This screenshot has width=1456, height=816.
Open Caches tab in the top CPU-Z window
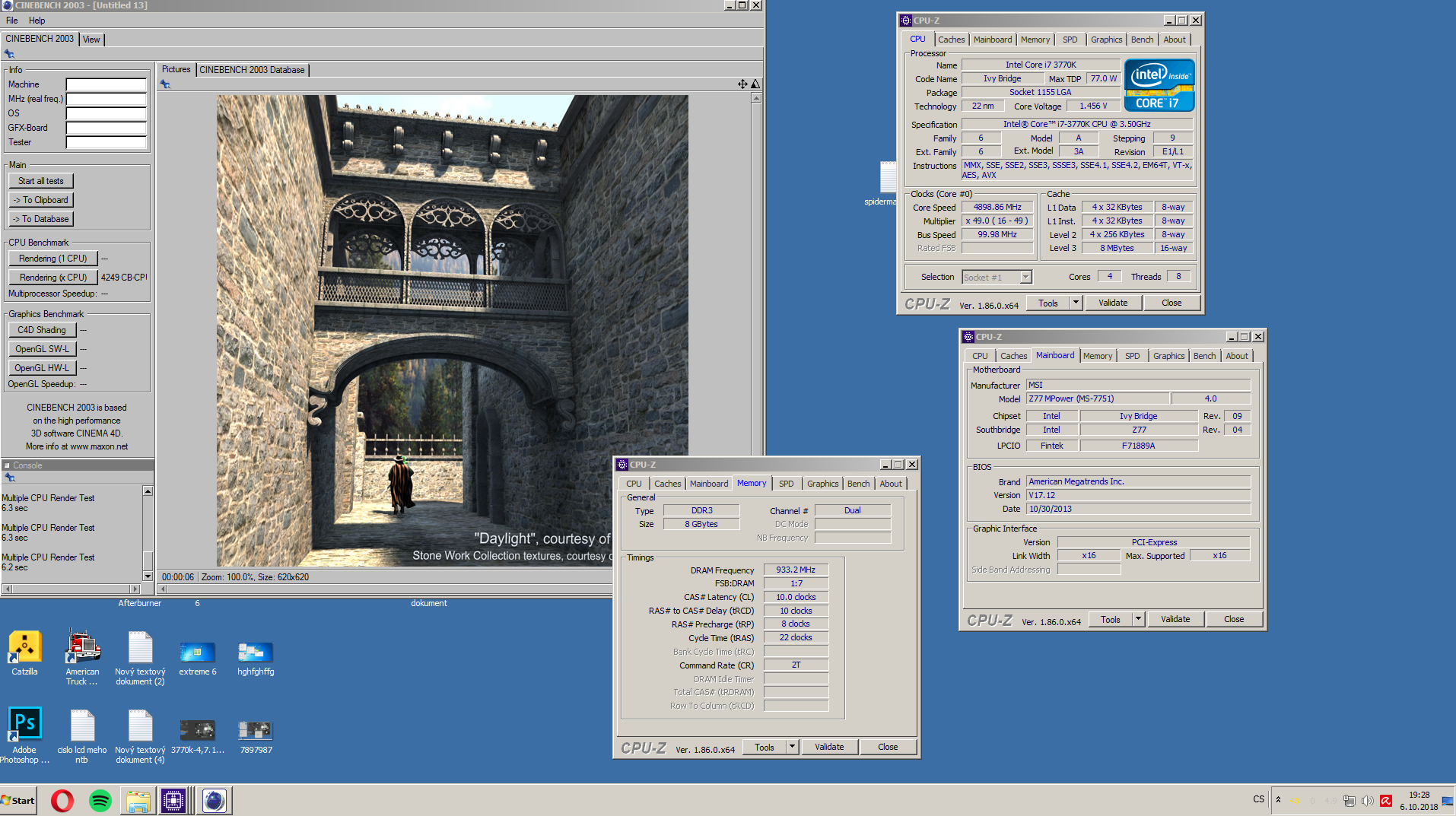(x=951, y=40)
